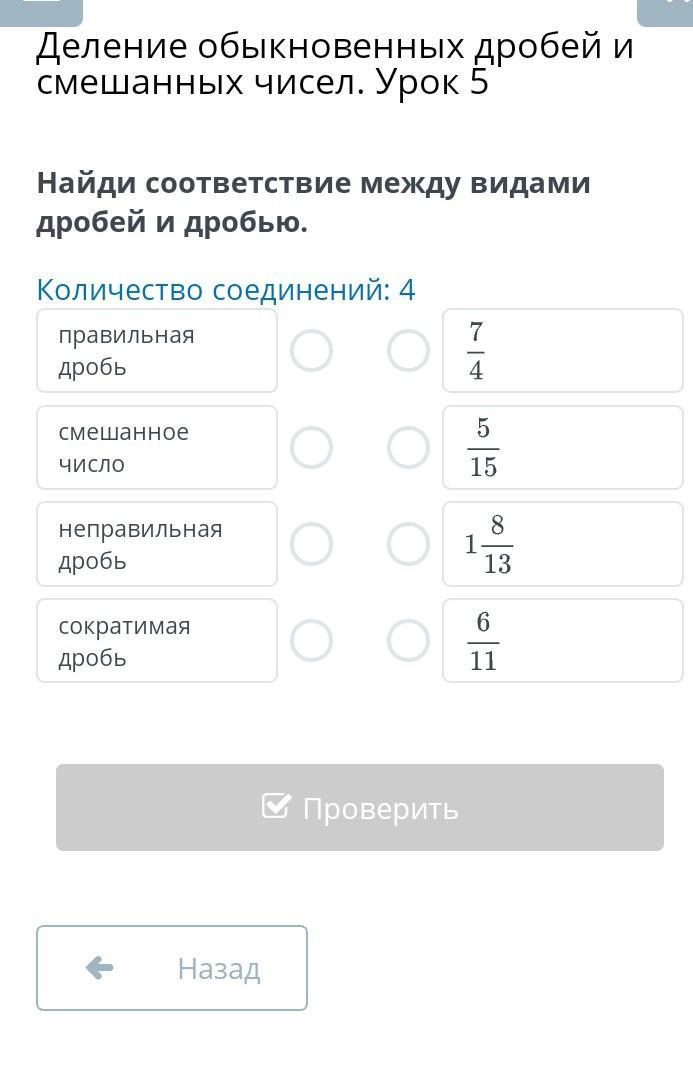The width and height of the screenshot is (693, 1070).
Task: Click the 7/4 fraction card
Action: click(563, 351)
